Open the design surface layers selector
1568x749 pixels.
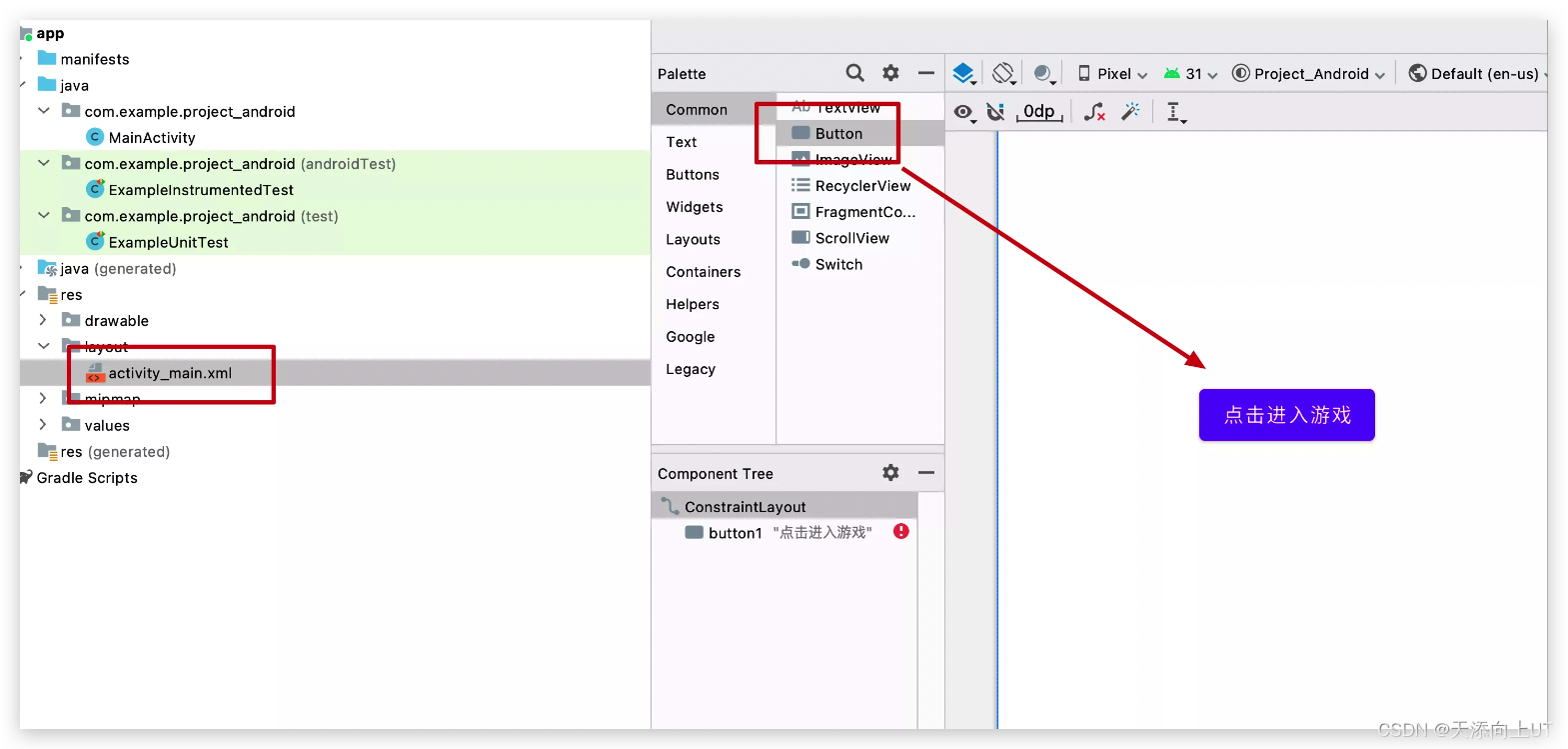tap(963, 73)
